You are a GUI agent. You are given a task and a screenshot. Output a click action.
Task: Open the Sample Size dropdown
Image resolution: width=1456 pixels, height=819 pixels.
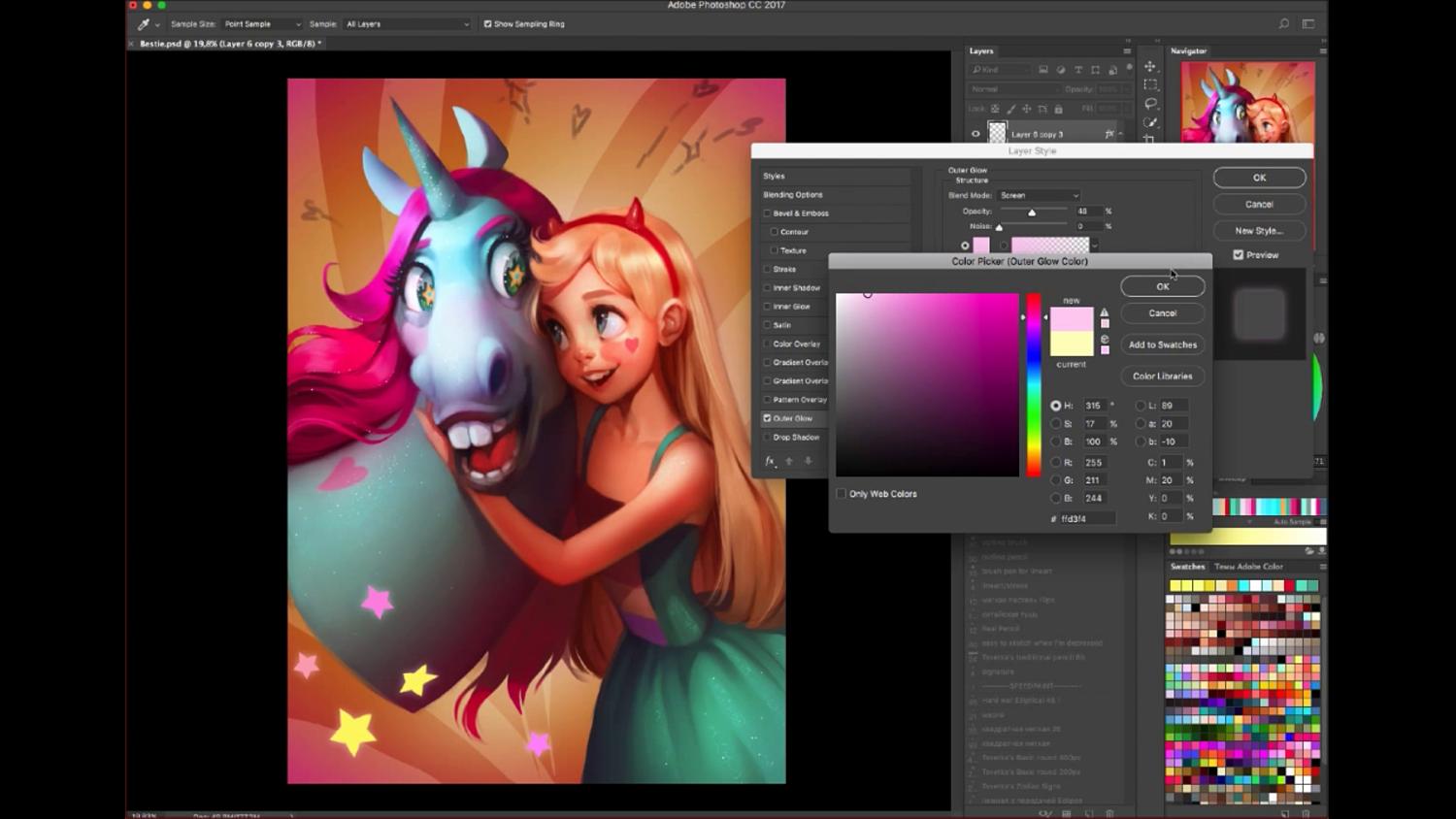pos(262,24)
